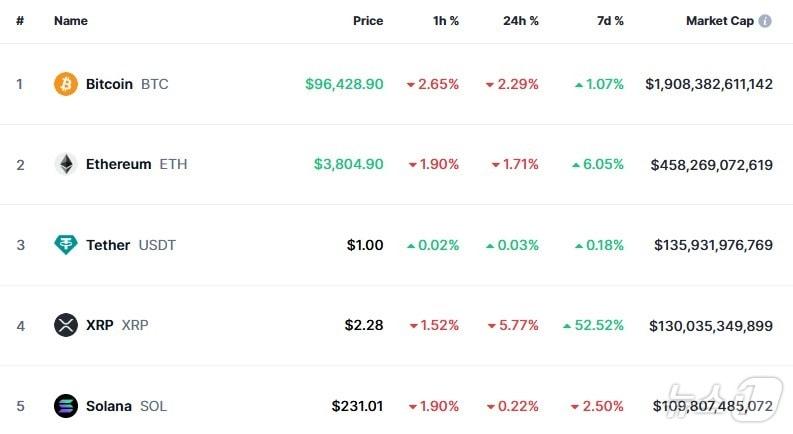Open the Ethereum ETH name link
Image resolution: width=793 pixels, height=434 pixels.
click(136, 164)
